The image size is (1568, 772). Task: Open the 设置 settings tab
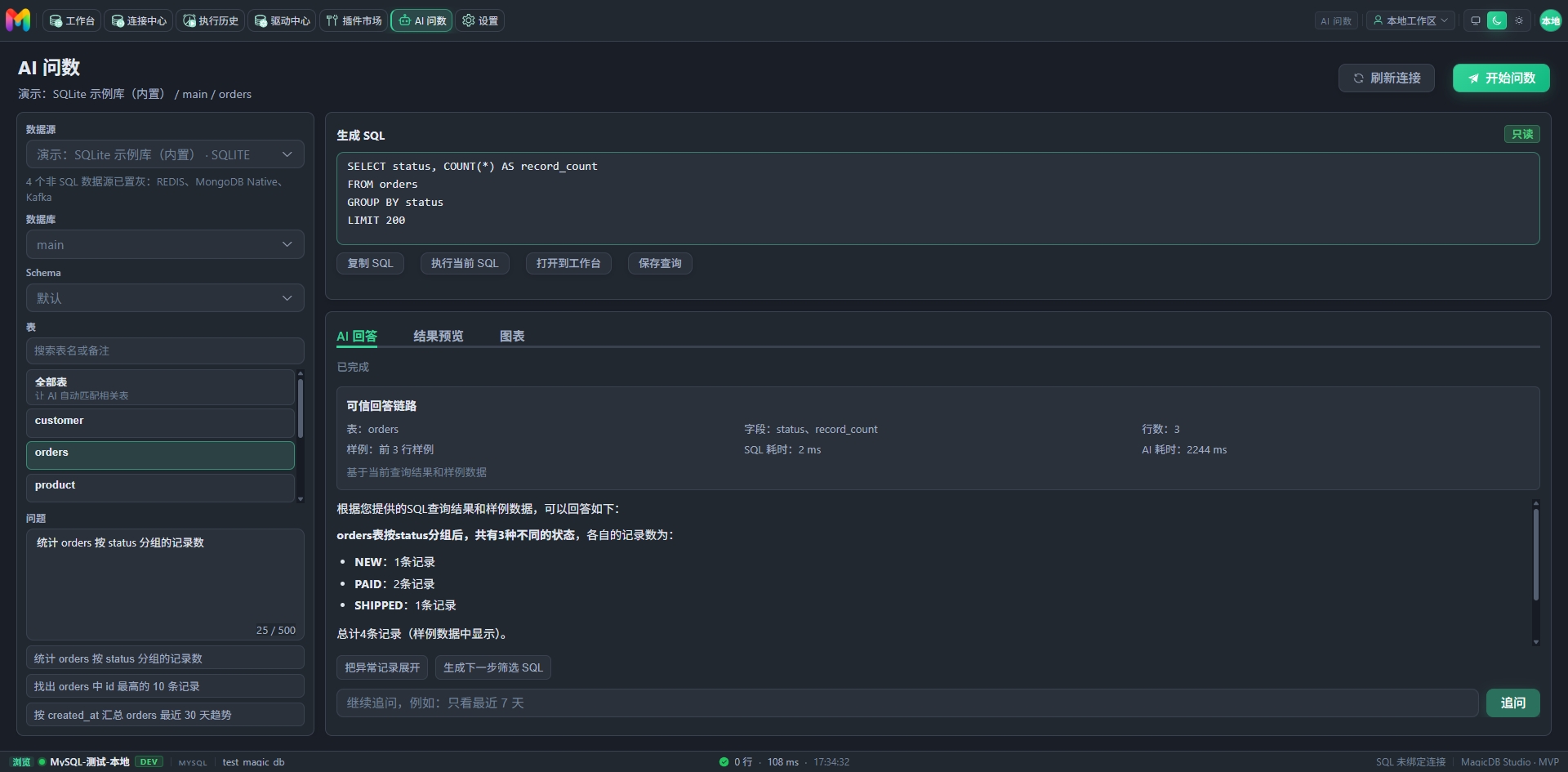480,20
